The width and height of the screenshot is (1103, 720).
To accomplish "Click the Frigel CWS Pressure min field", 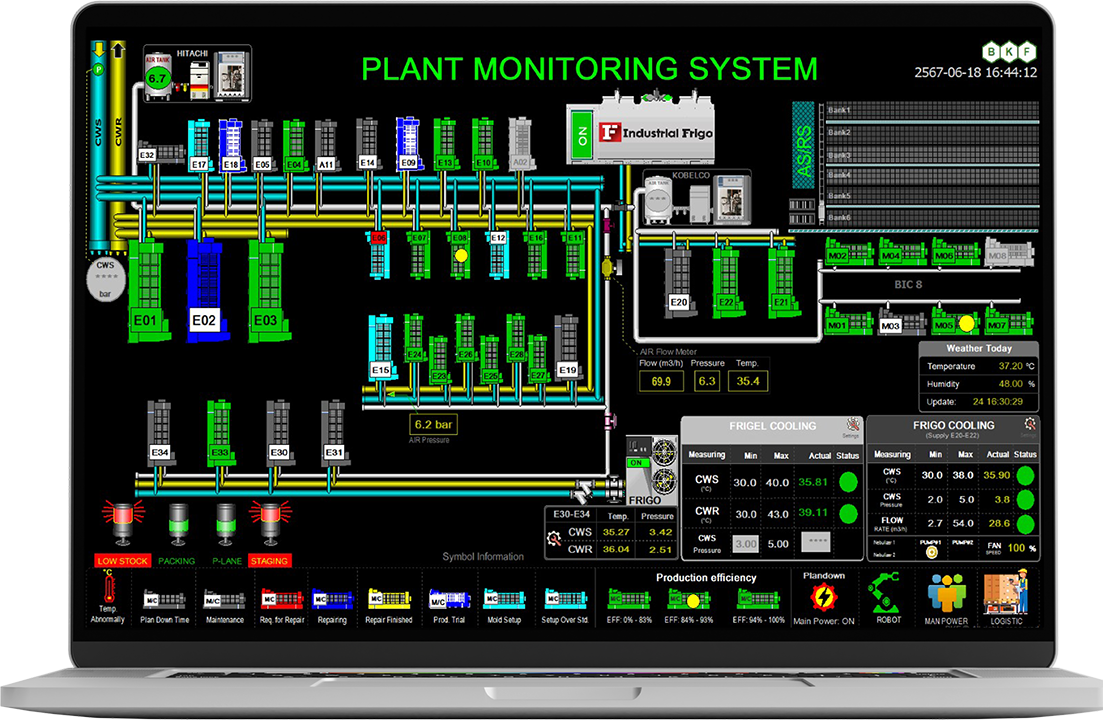I will pos(745,544).
